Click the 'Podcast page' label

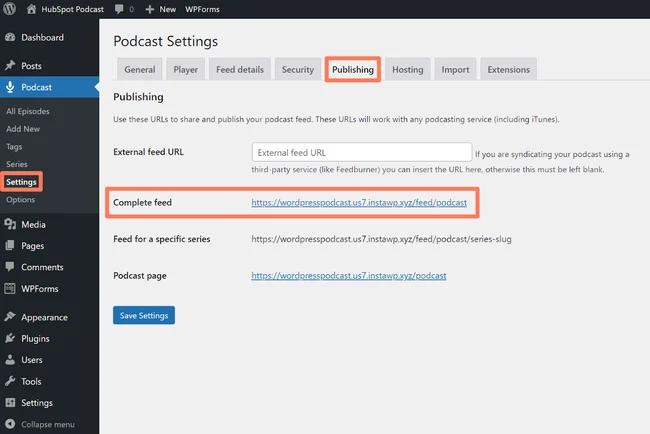click(140, 276)
